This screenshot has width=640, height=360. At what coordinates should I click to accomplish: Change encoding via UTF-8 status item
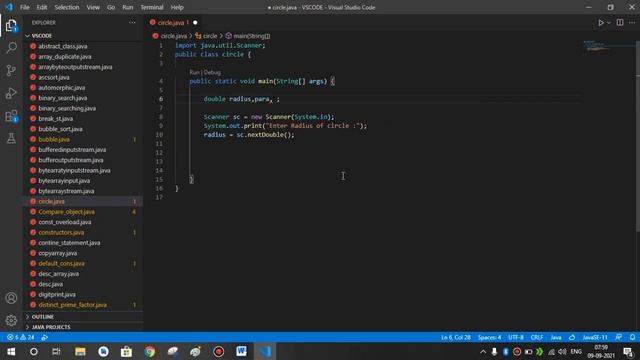[516, 338]
